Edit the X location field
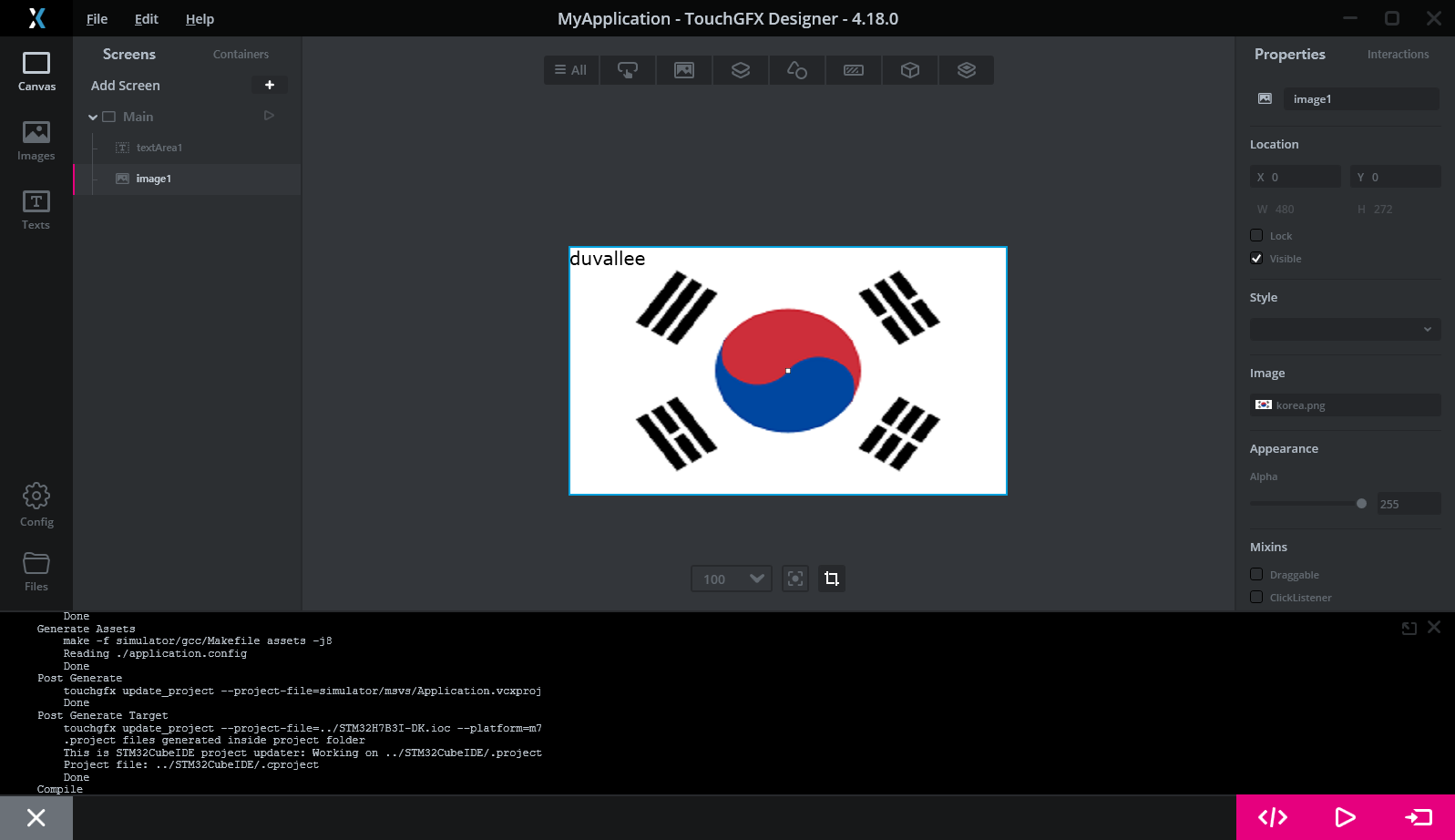 [x=1296, y=177]
